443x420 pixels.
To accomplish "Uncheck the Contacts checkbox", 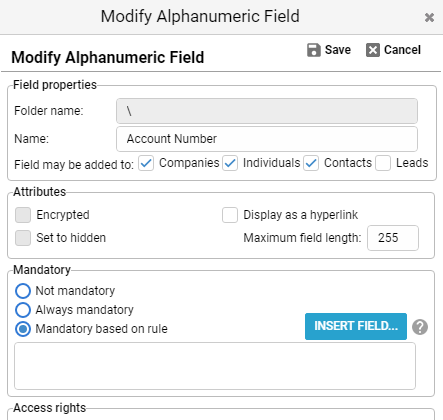I will point(311,163).
